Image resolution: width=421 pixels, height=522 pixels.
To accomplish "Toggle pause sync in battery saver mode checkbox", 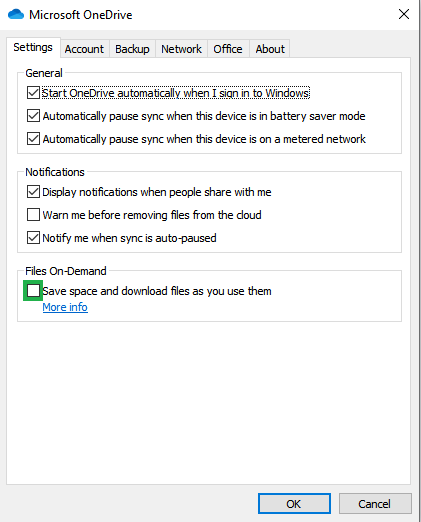I will 33,116.
